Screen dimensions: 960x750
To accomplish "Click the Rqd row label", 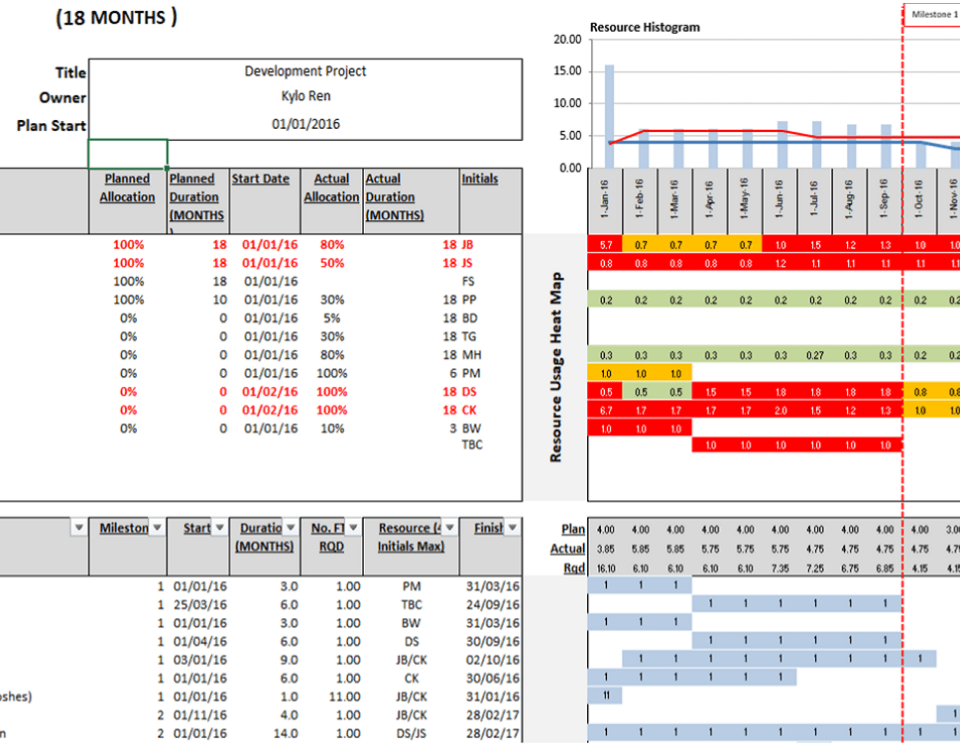I will click(574, 568).
